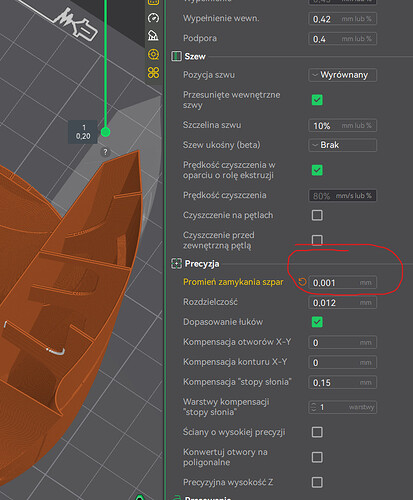
Task: Click the vertical green layer slider track
Action: (x=105, y=63)
